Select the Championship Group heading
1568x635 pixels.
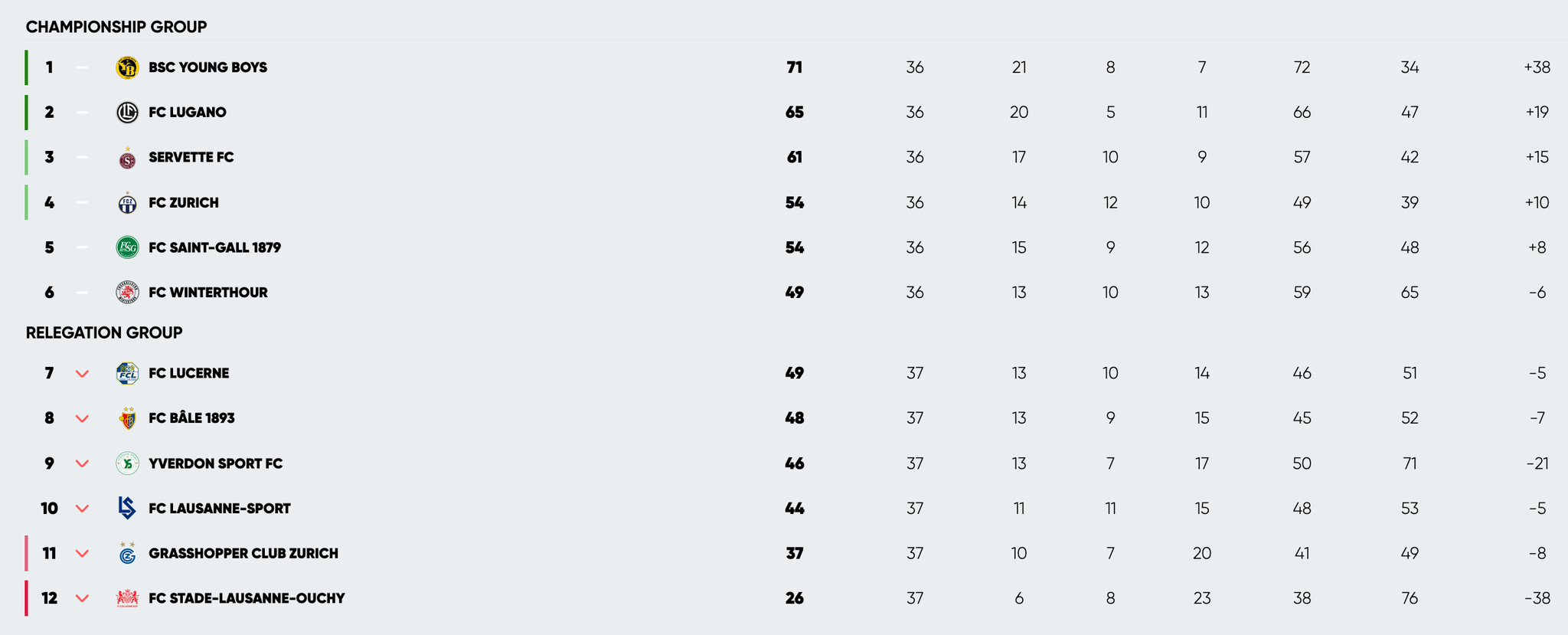click(116, 27)
